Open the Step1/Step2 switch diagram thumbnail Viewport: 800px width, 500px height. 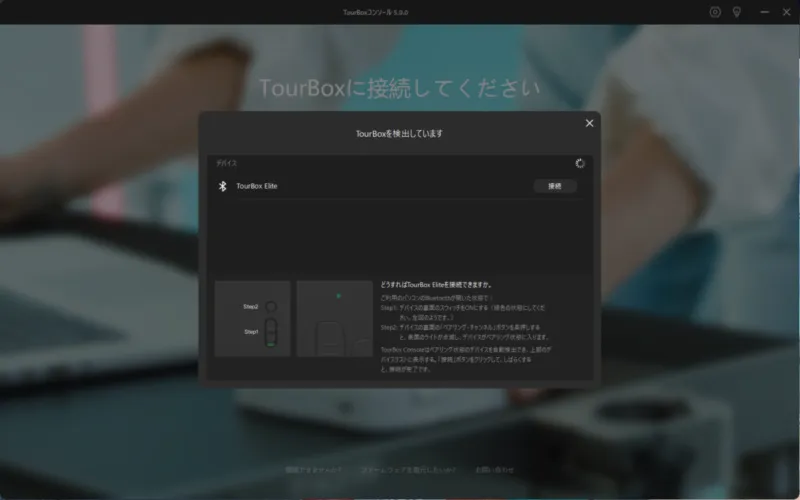coord(253,319)
